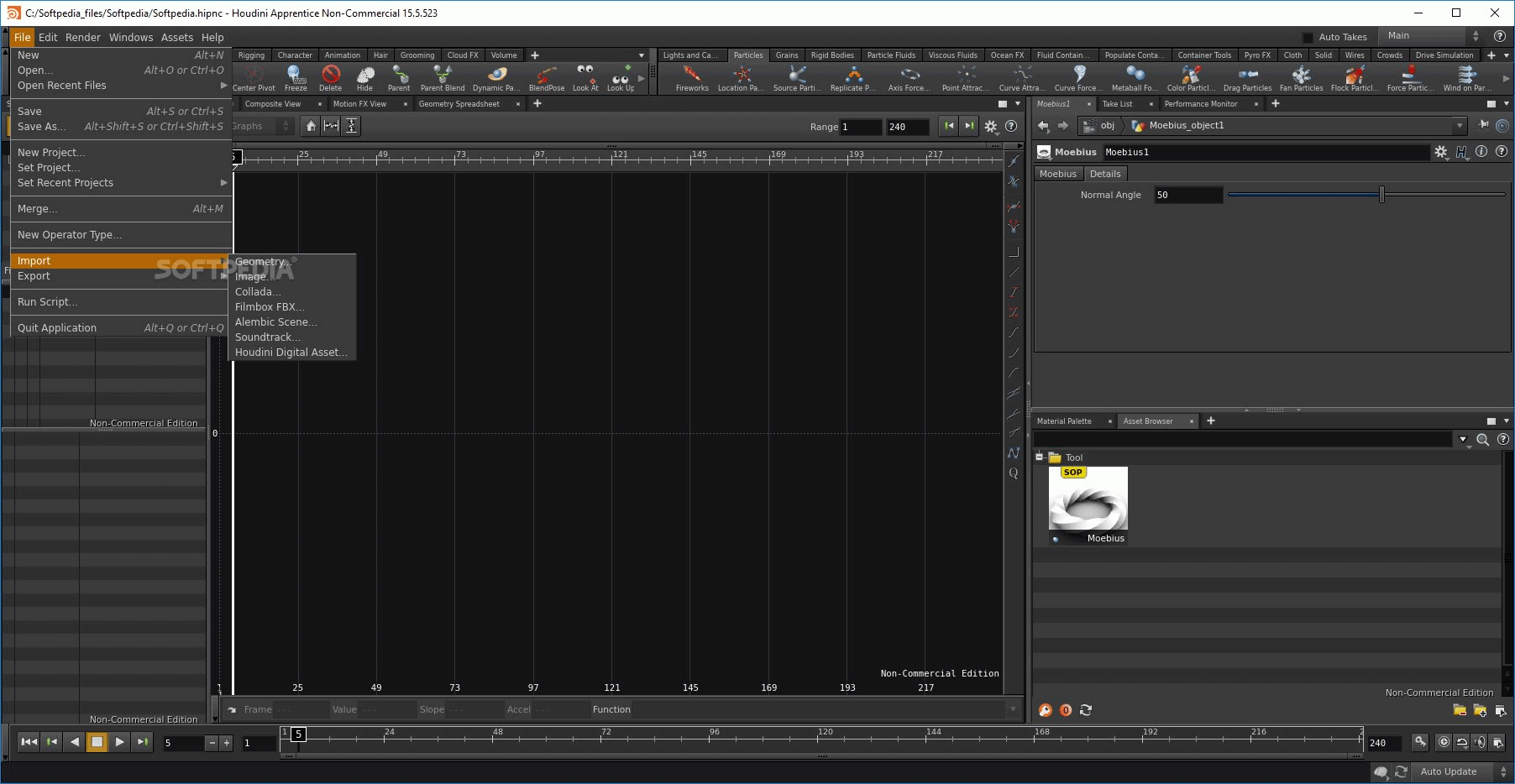Click the home view icon in graph toolbar
This screenshot has height=784, width=1515.
pos(312,126)
